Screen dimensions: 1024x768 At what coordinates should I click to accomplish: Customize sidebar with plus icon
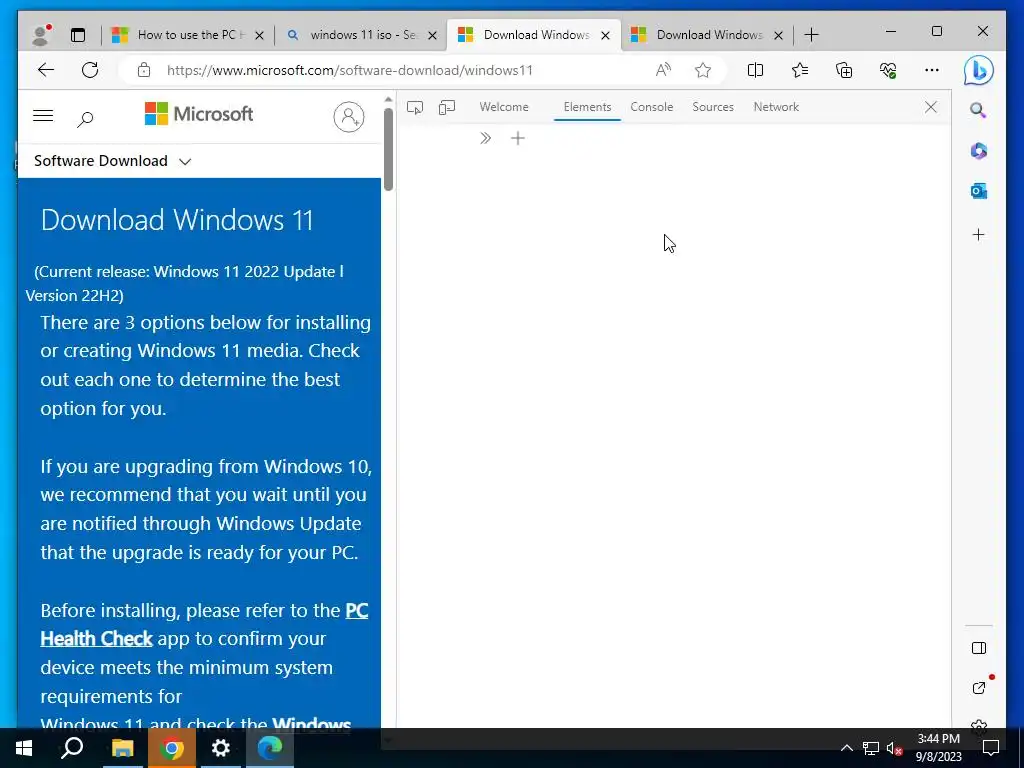(x=978, y=234)
